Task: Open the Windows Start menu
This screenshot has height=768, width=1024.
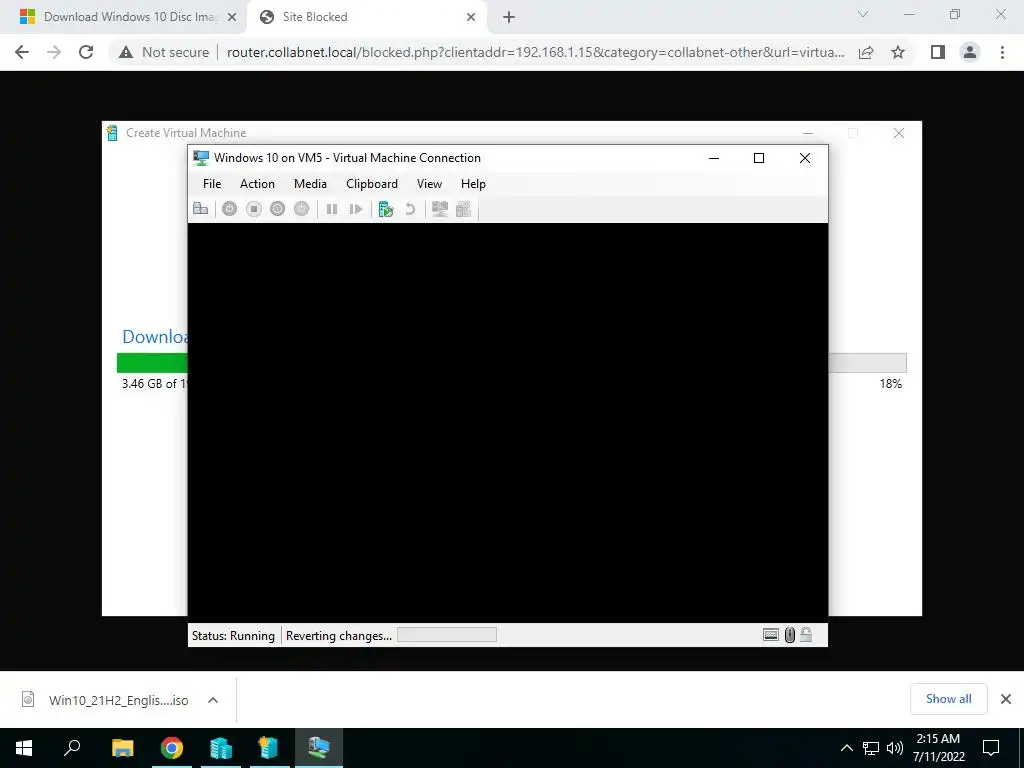Action: point(24,748)
